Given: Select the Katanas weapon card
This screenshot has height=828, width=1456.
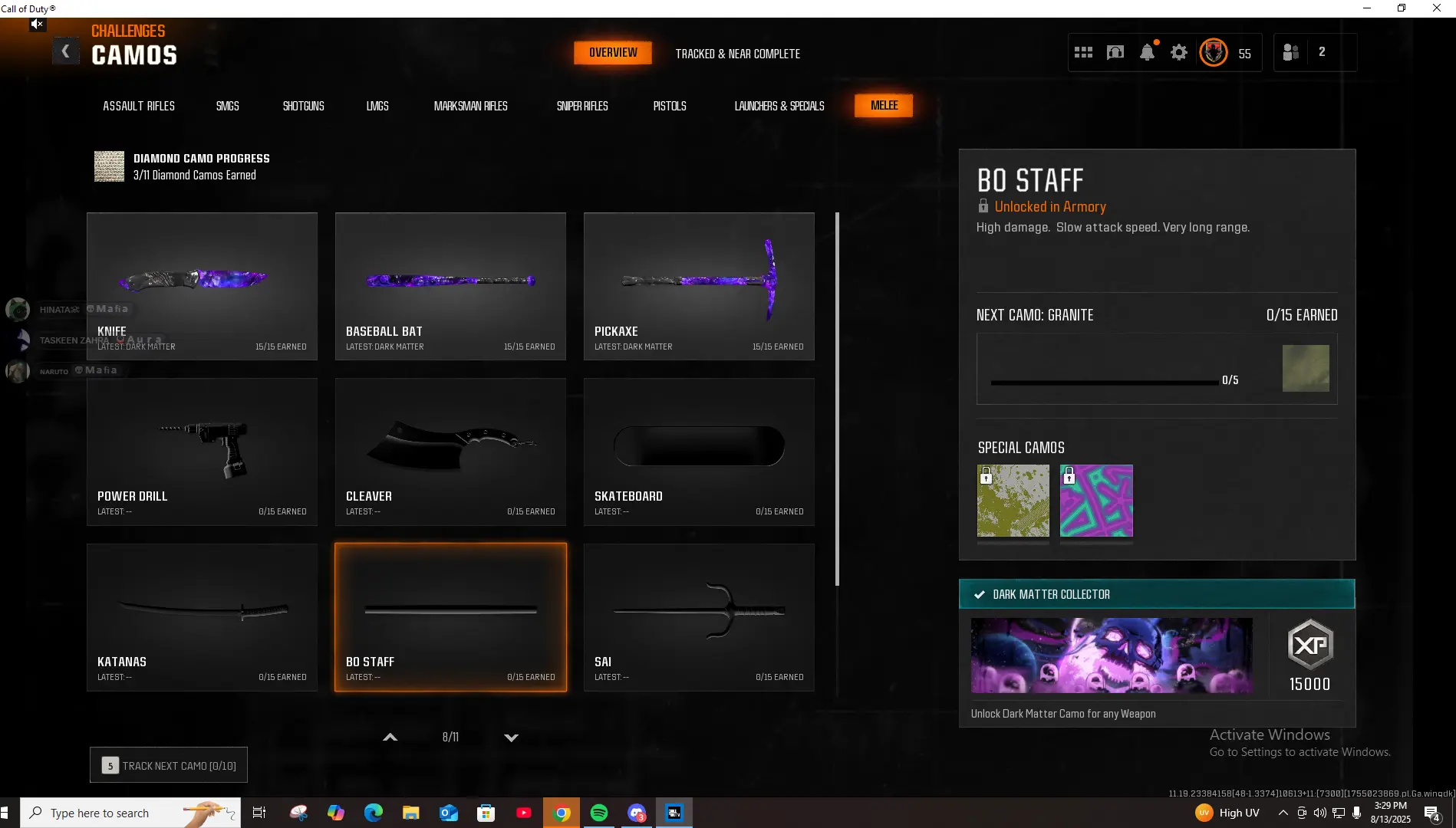Looking at the screenshot, I should (x=202, y=617).
